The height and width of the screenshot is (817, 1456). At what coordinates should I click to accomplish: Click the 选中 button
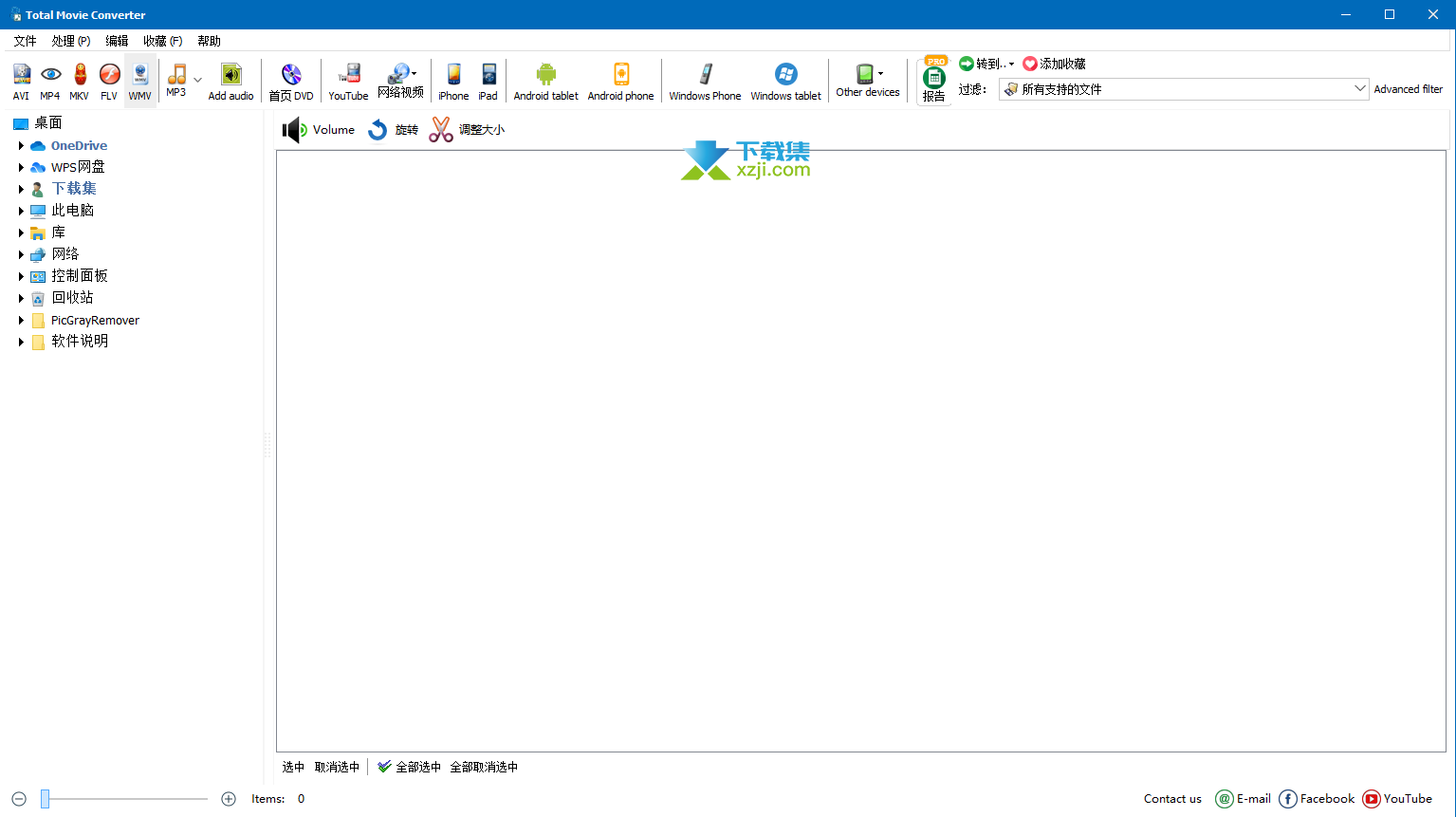(x=293, y=767)
